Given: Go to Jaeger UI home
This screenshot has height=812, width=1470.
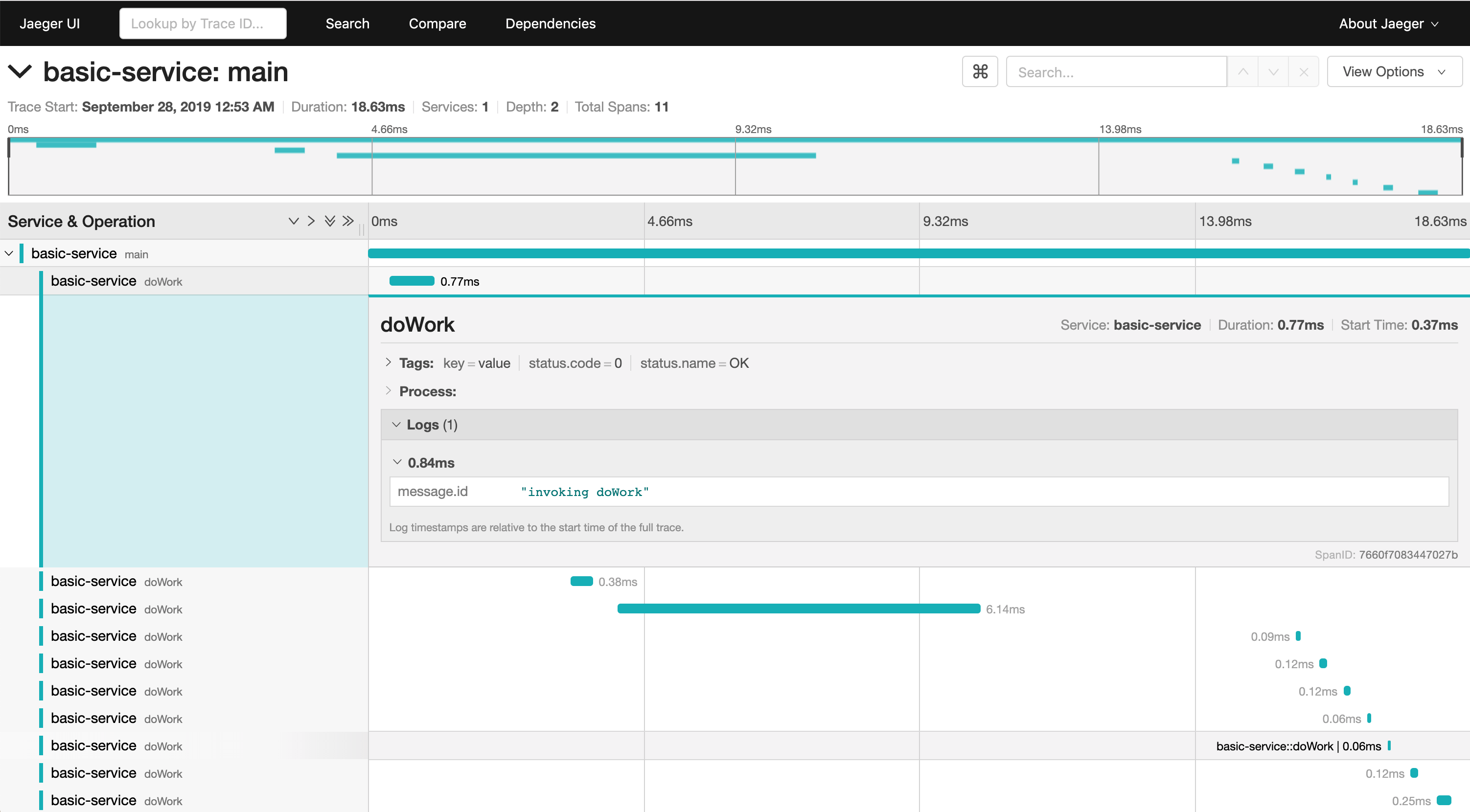Looking at the screenshot, I should point(49,23).
